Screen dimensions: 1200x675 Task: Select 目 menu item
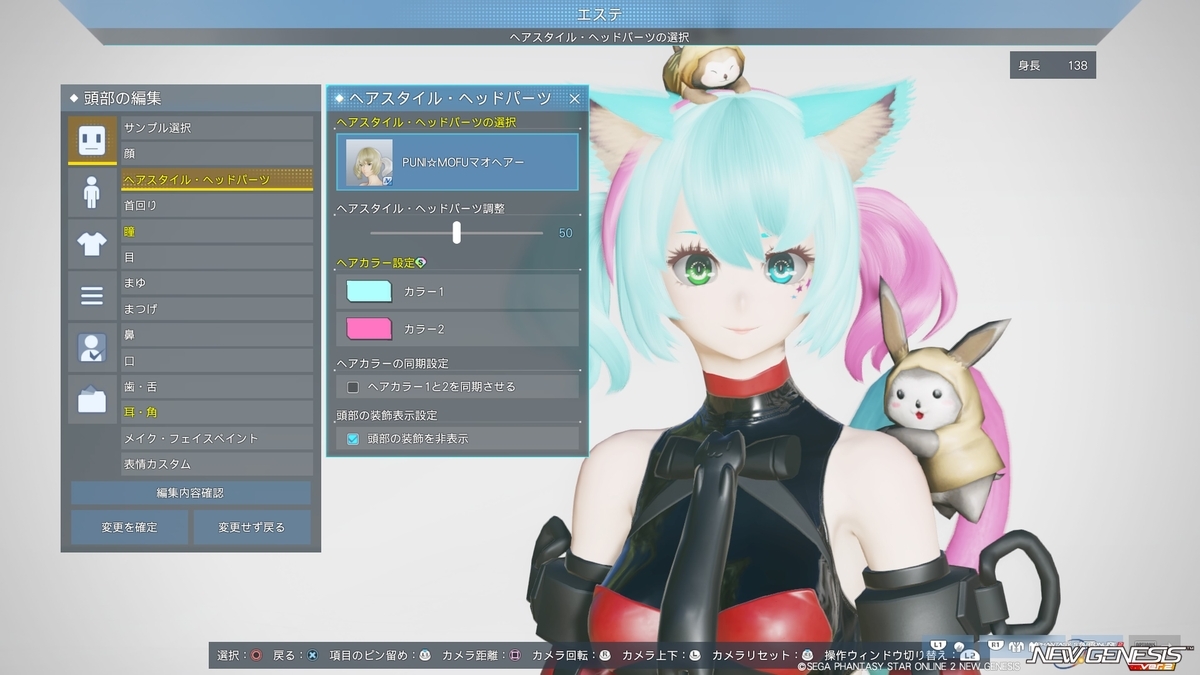[217, 257]
